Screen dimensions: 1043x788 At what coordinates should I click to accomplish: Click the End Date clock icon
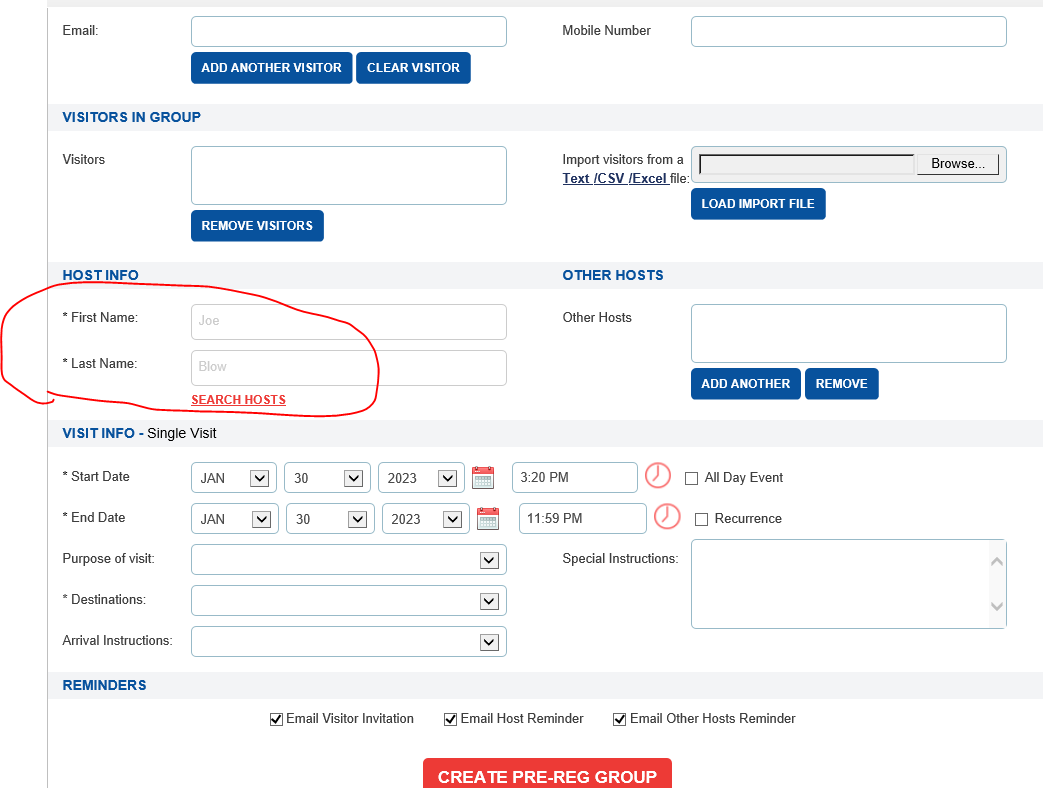tap(667, 517)
